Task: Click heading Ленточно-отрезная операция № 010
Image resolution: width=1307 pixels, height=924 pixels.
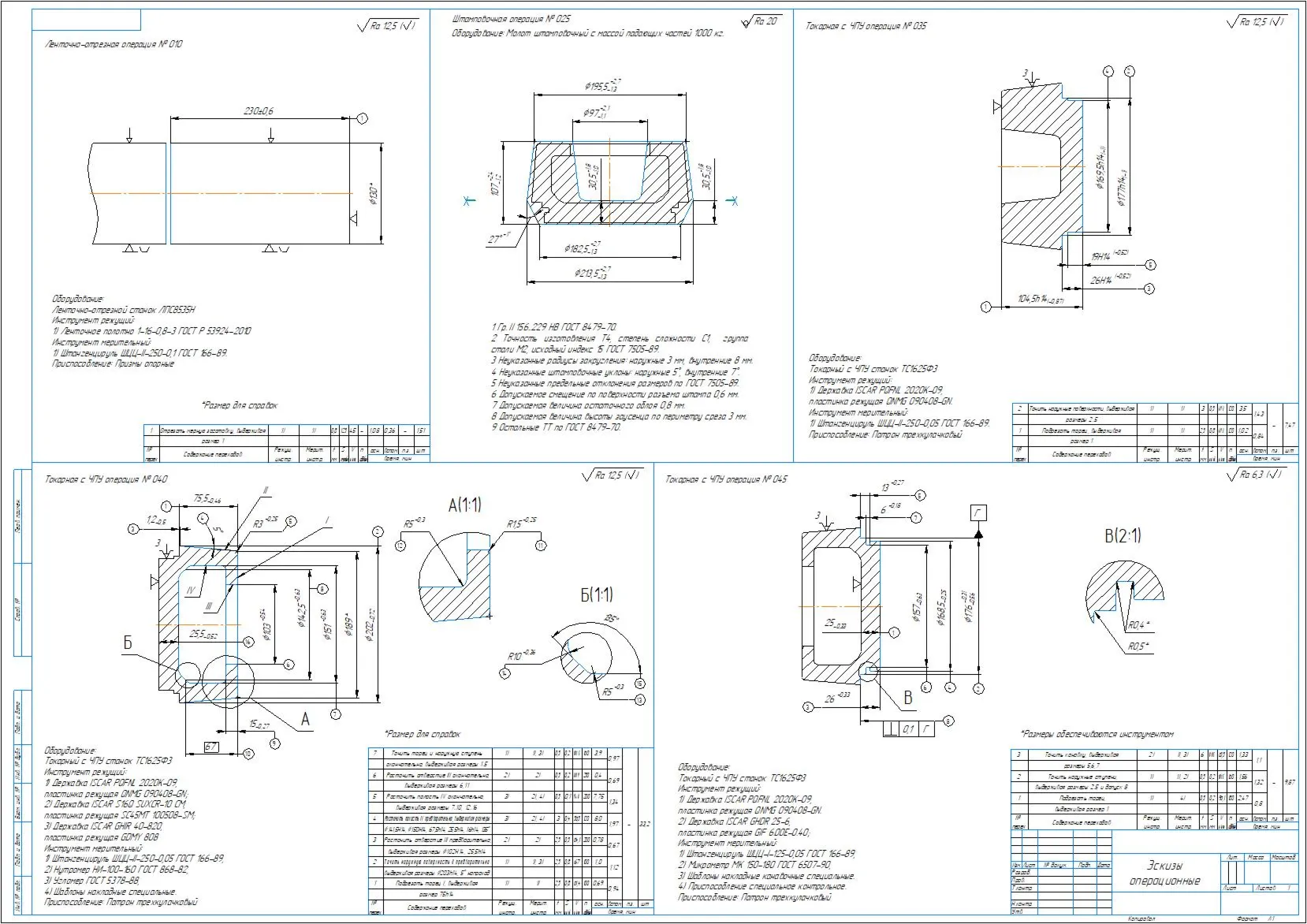Action: 114,44
